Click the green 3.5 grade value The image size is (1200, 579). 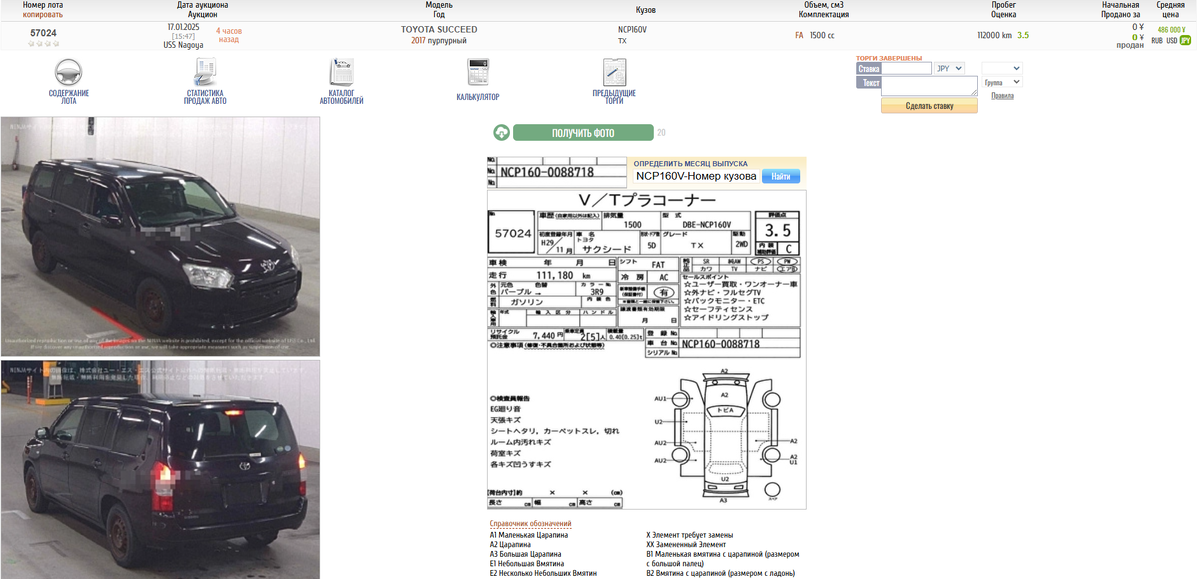(x=1023, y=35)
